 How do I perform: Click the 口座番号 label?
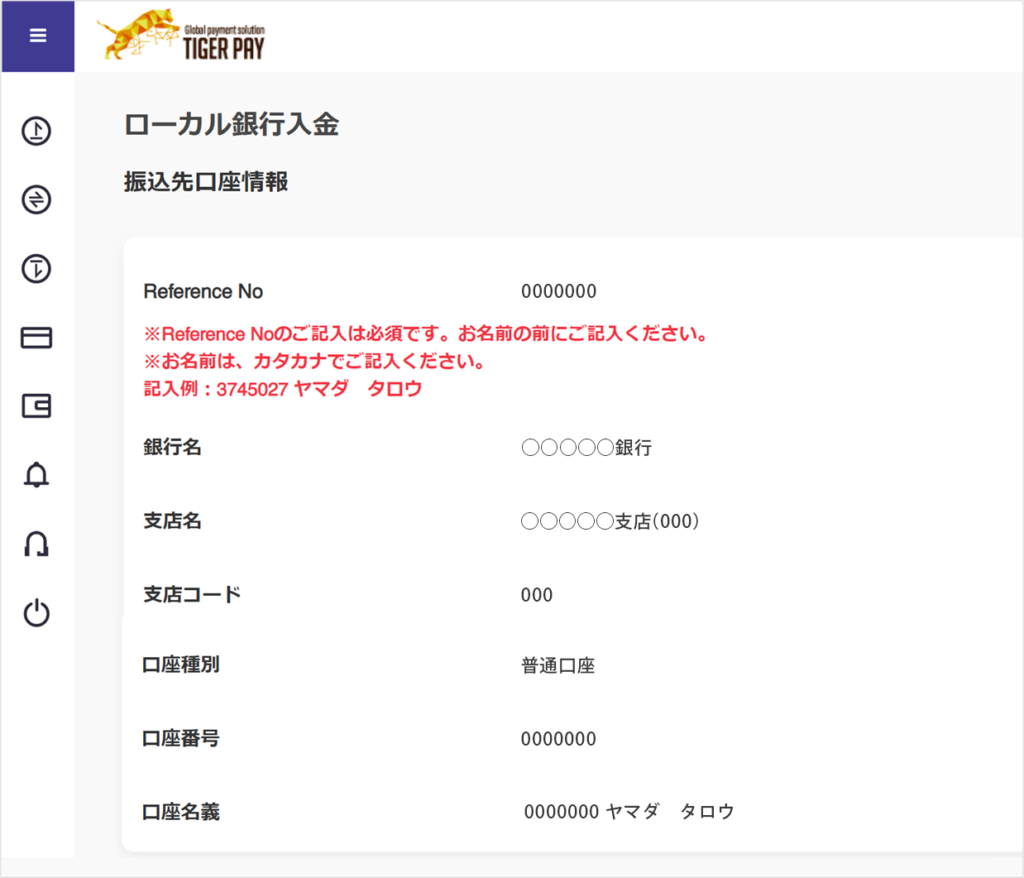[181, 739]
